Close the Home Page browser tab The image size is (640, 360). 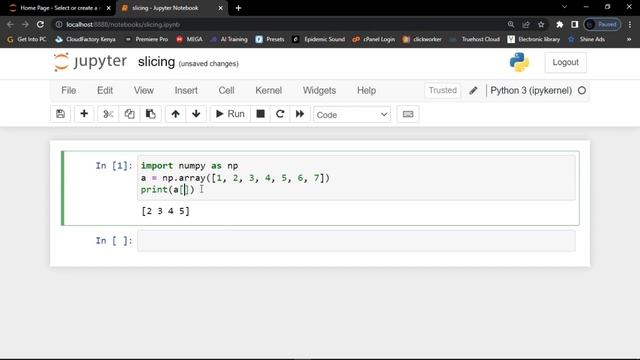coord(108,8)
